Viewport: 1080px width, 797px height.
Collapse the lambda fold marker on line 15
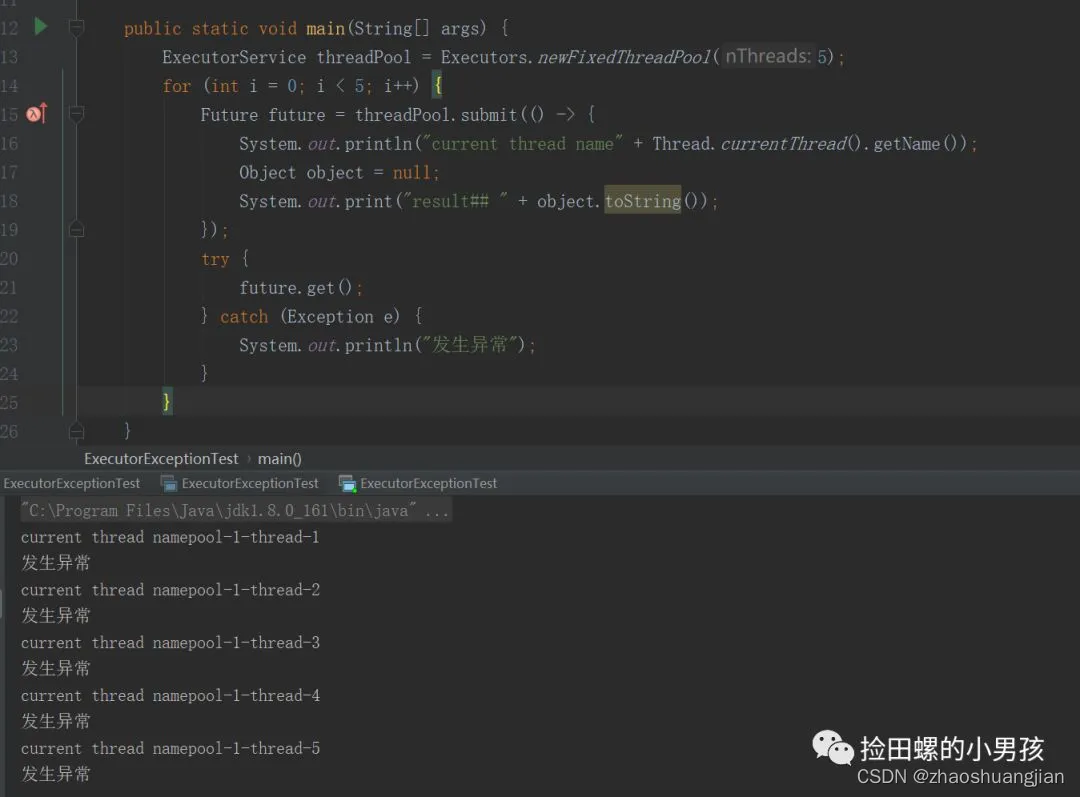tap(76, 114)
